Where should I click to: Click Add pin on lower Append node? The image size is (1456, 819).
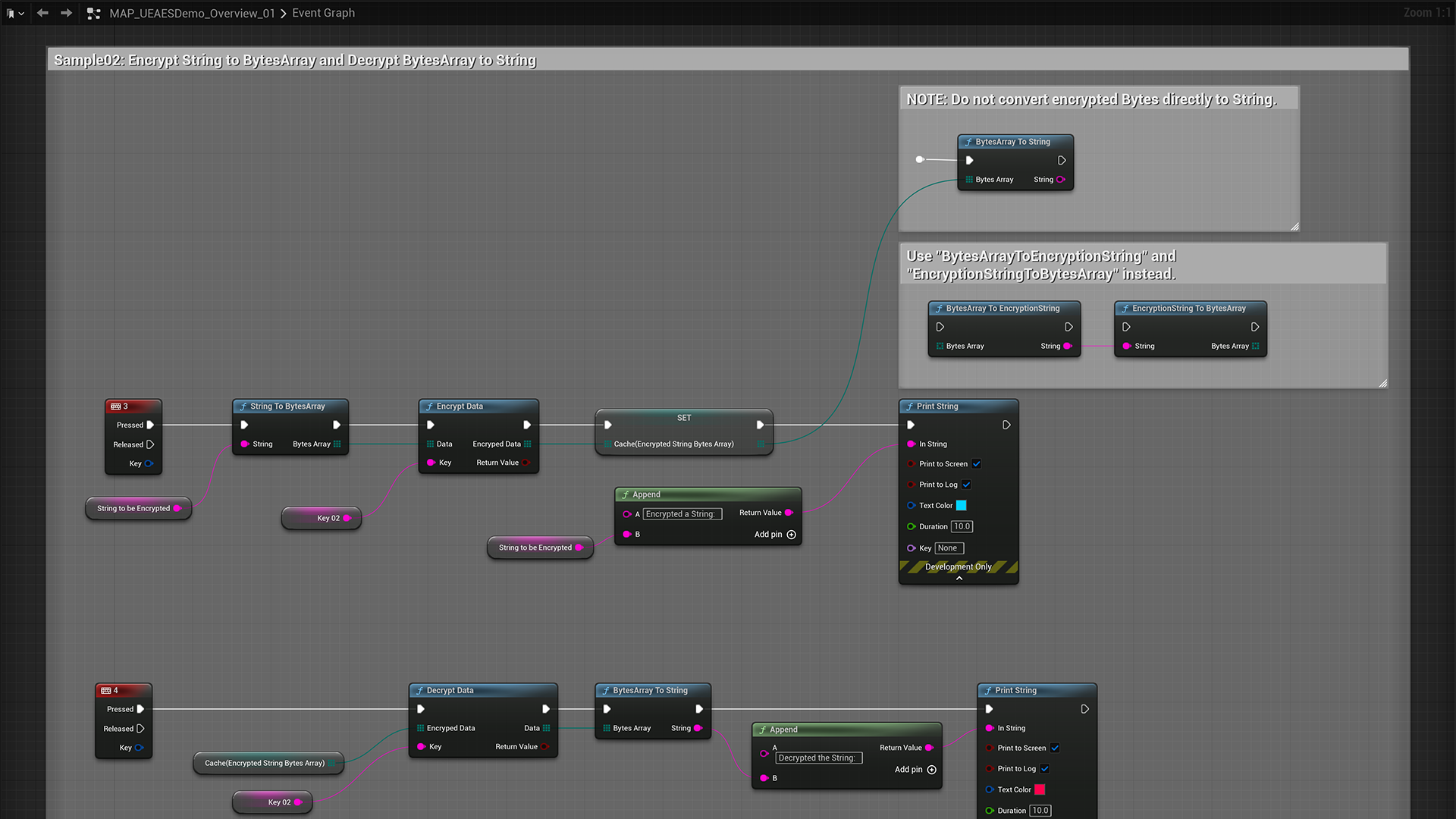[x=932, y=769]
